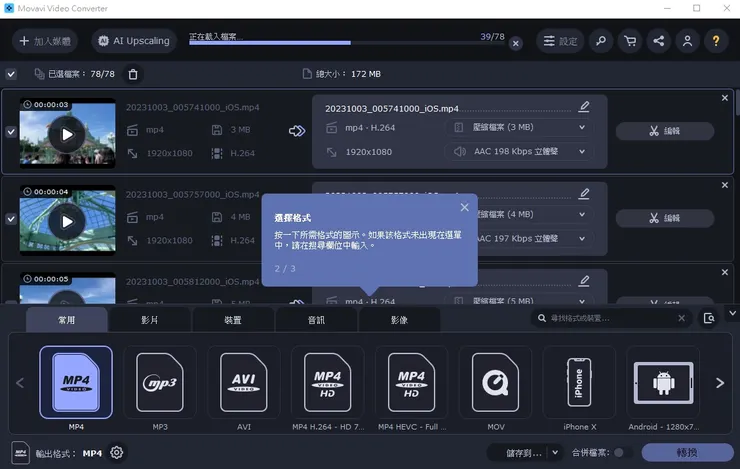Switch to the 影像 tab
This screenshot has height=469, width=740.
click(399, 320)
